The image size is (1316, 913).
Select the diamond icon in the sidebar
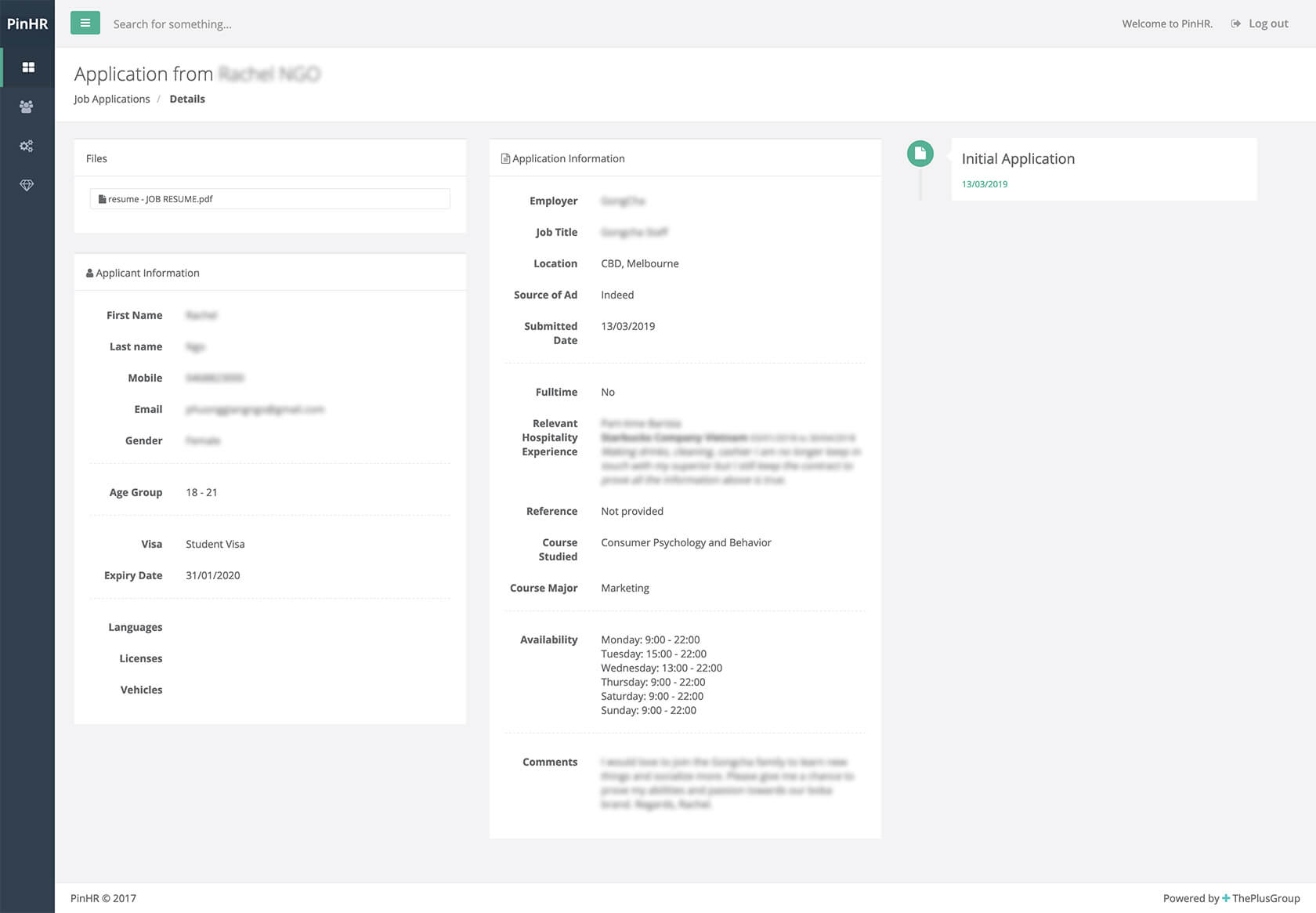pyautogui.click(x=27, y=185)
